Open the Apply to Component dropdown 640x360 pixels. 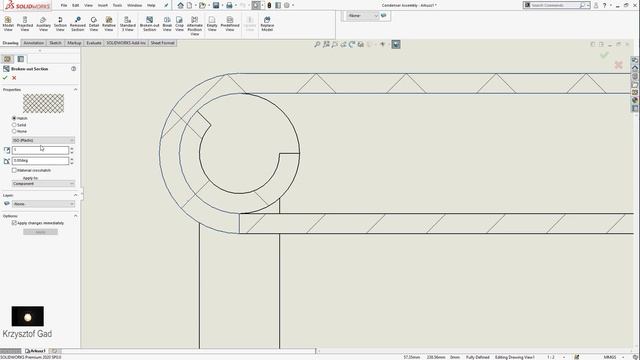pos(43,184)
